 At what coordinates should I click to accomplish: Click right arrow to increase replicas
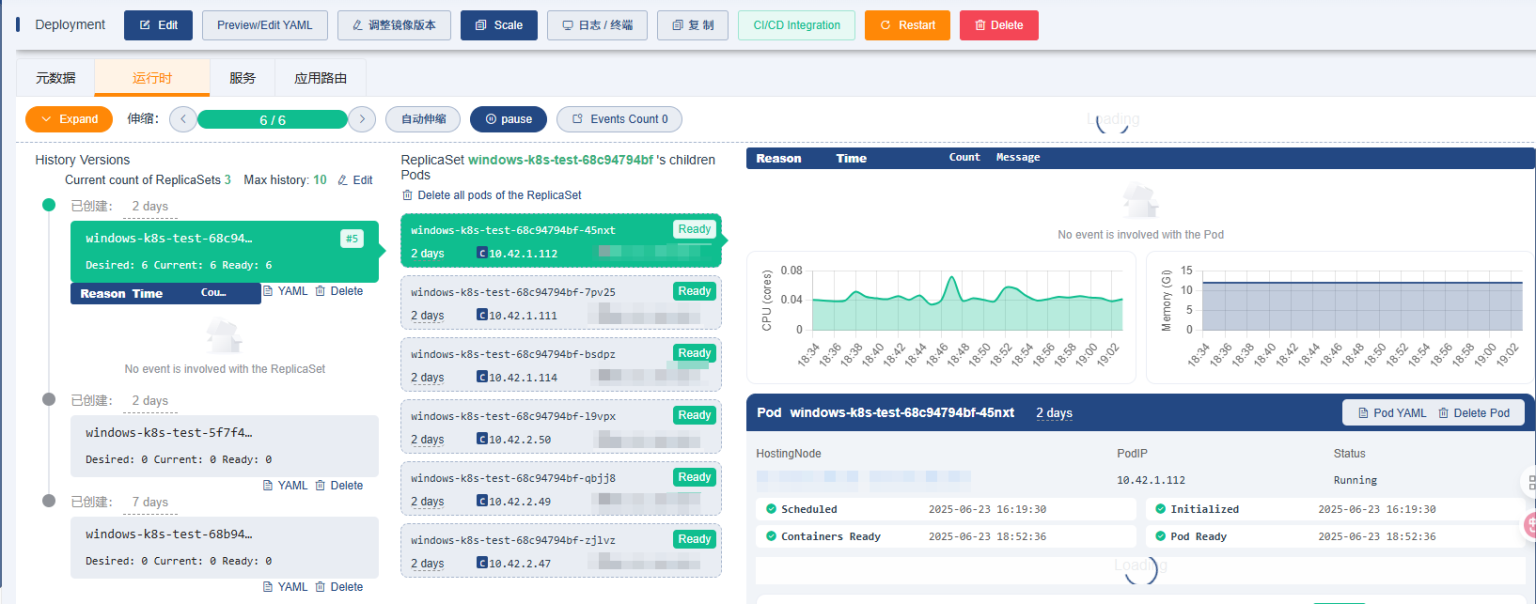coord(362,118)
